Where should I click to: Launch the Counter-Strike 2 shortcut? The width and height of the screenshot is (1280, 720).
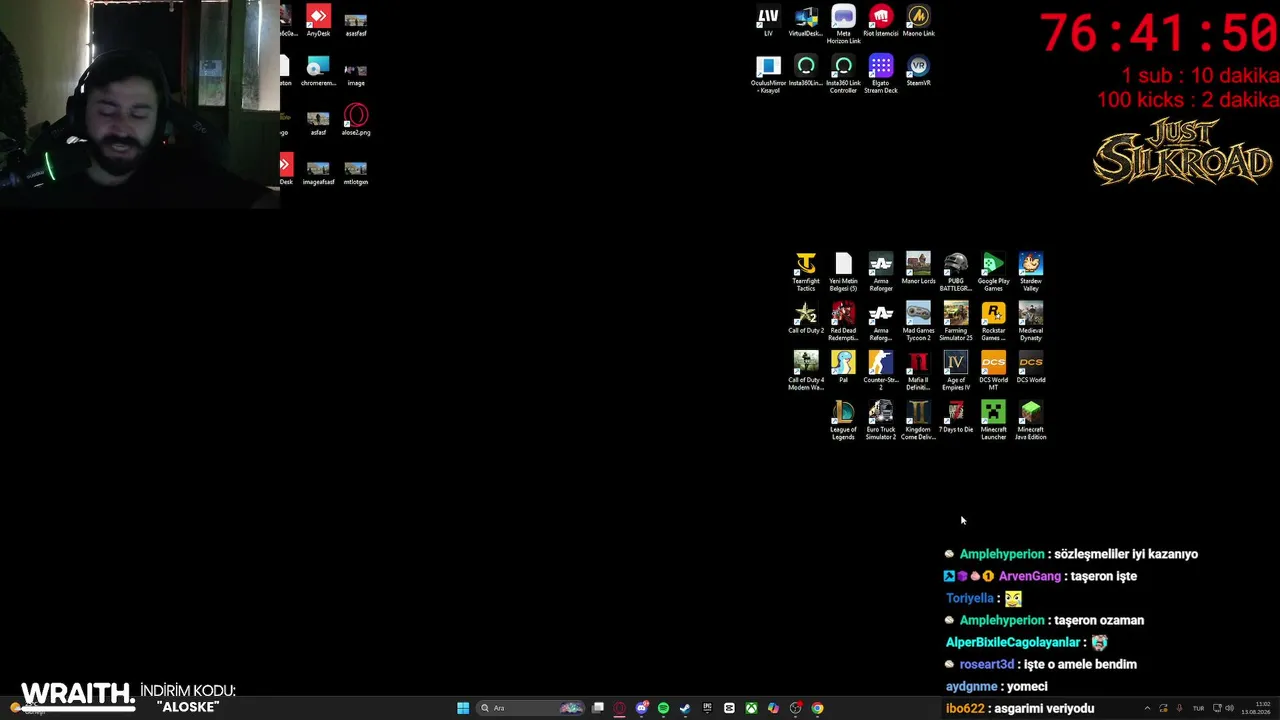(x=881, y=370)
